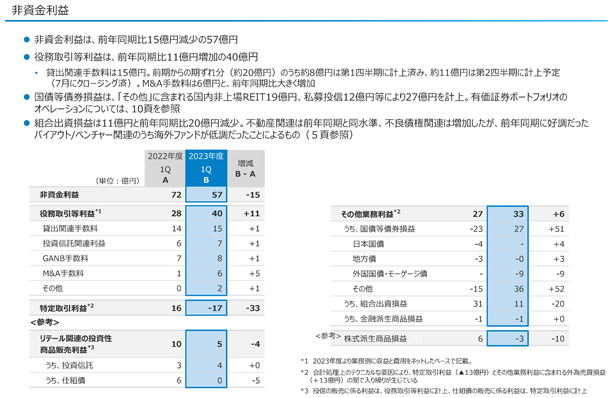
Task: Select the 役務取引等利益 row label
Action: point(71,213)
